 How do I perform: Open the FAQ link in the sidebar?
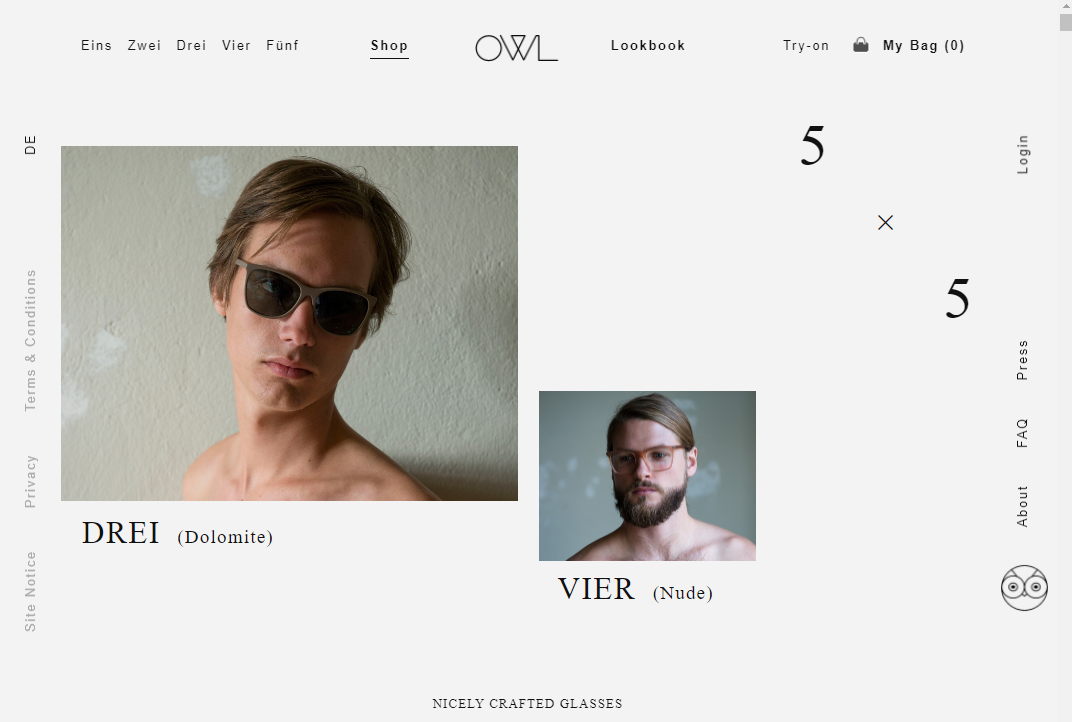pos(1022,433)
